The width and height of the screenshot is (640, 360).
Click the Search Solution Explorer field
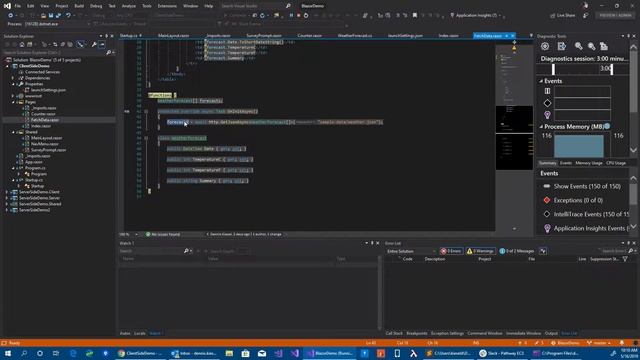point(55,53)
